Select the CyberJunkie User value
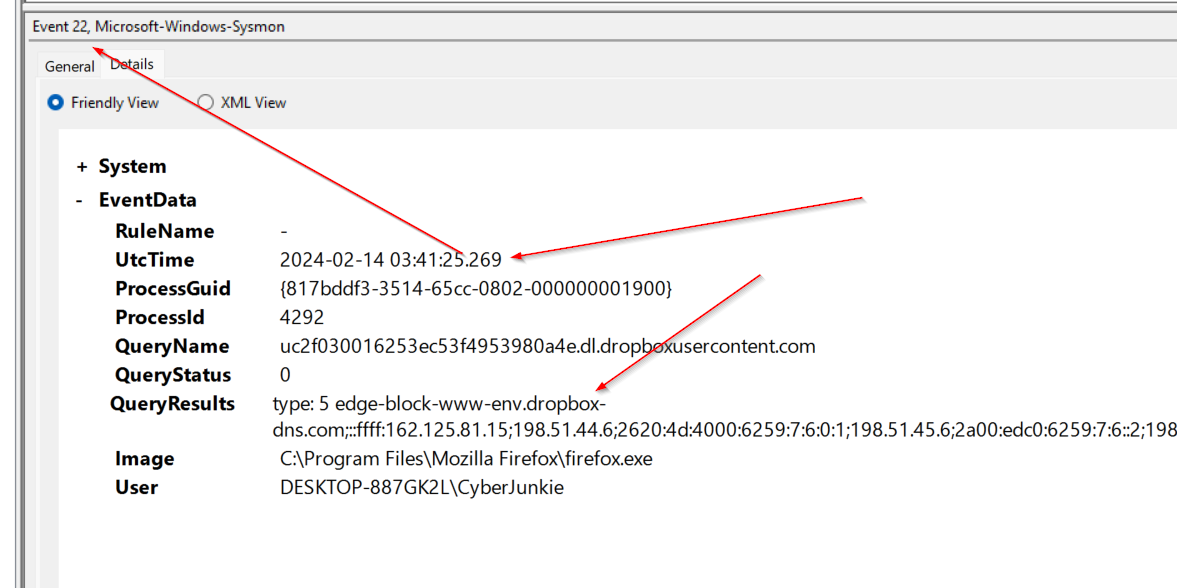 422,487
